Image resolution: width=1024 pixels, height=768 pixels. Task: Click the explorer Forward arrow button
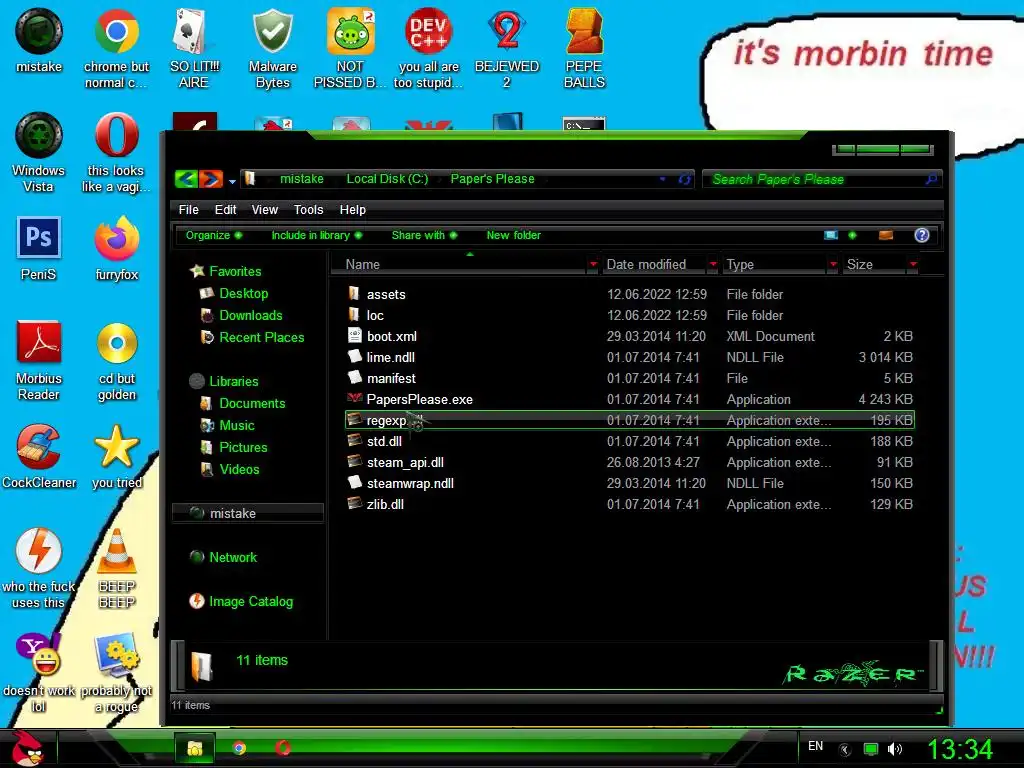210,179
